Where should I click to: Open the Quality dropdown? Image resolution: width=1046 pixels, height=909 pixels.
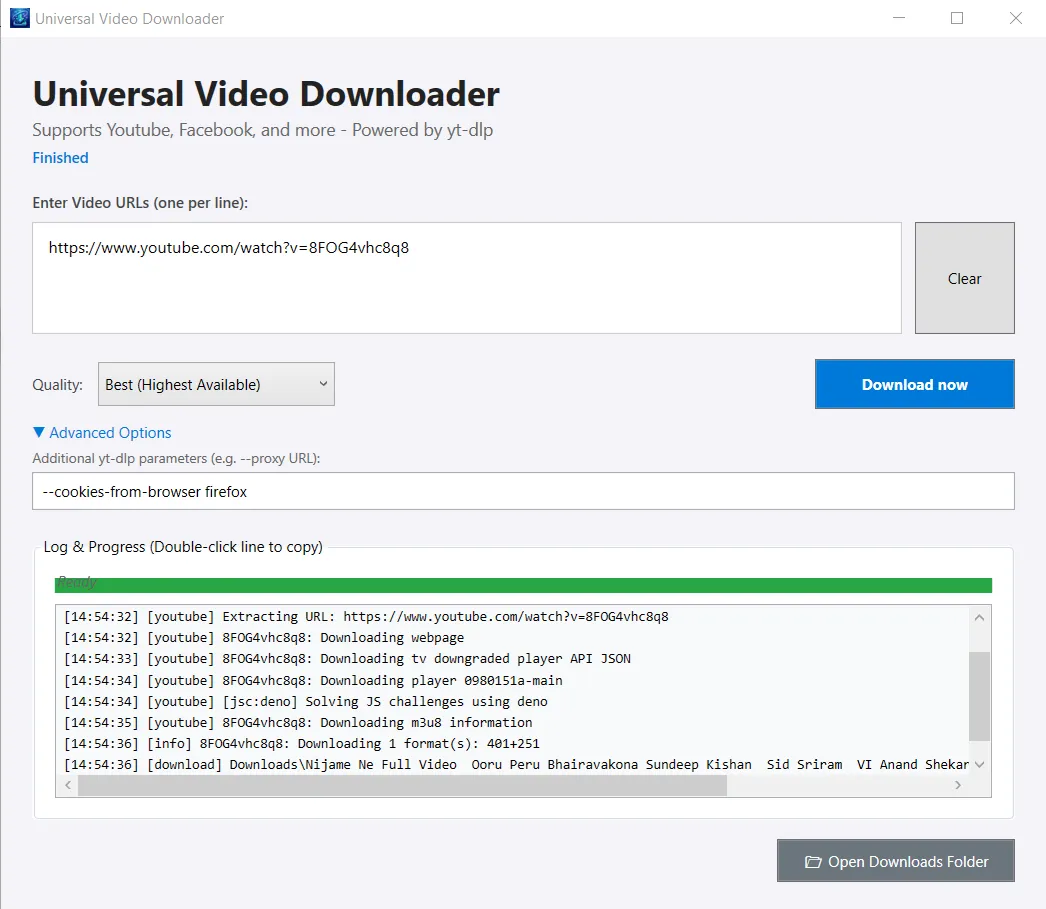(x=216, y=384)
